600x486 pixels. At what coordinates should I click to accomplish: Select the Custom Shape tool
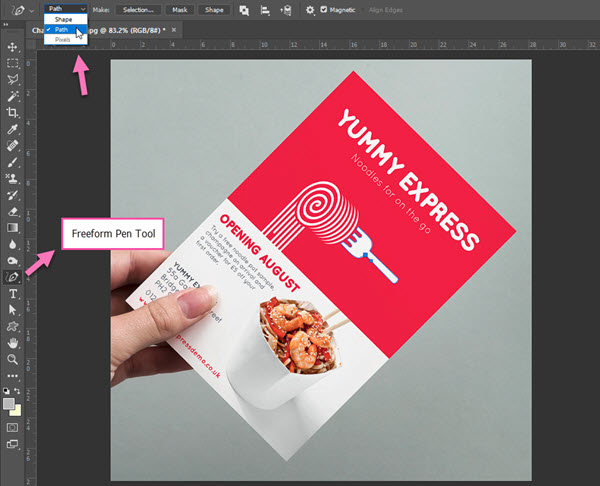click(12, 326)
